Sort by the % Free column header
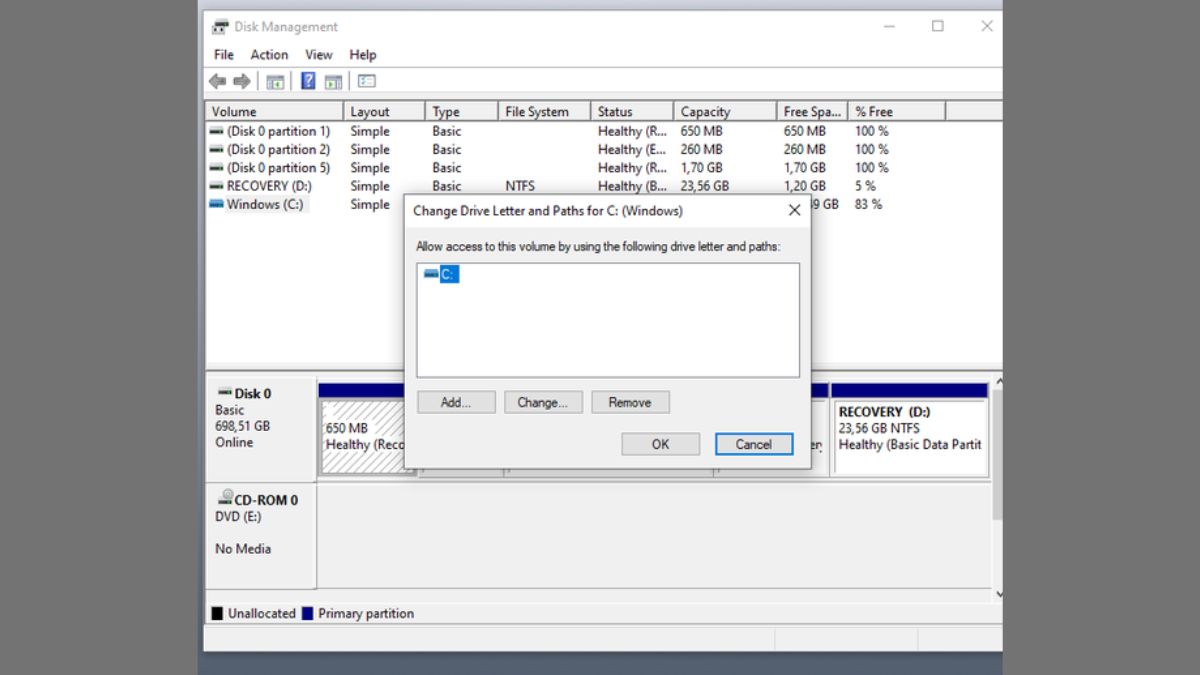 click(x=896, y=111)
